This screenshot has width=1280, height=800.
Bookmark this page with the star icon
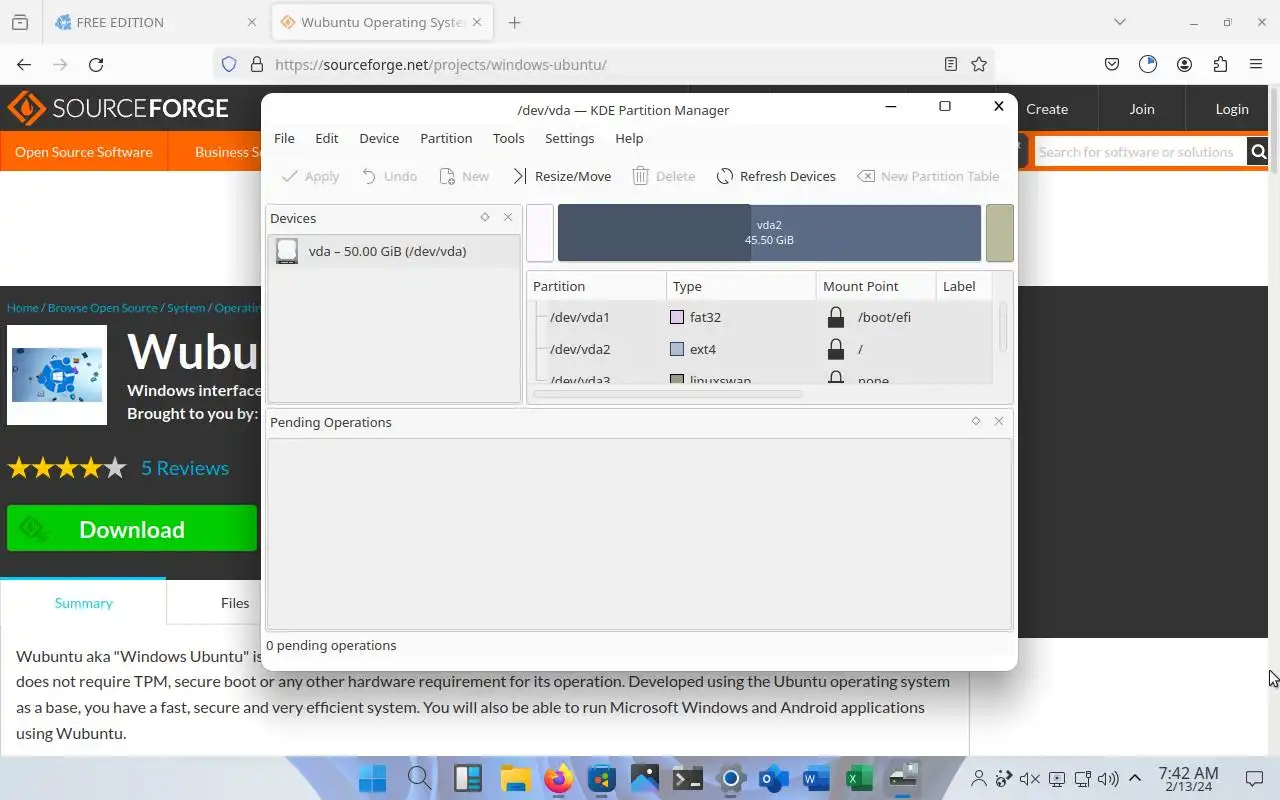pos(979,64)
